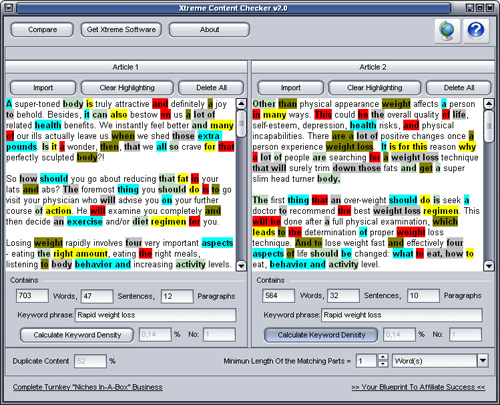The width and height of the screenshot is (500, 405).
Task: Maximize the Xtreme Content Checker window
Action: point(480,8)
